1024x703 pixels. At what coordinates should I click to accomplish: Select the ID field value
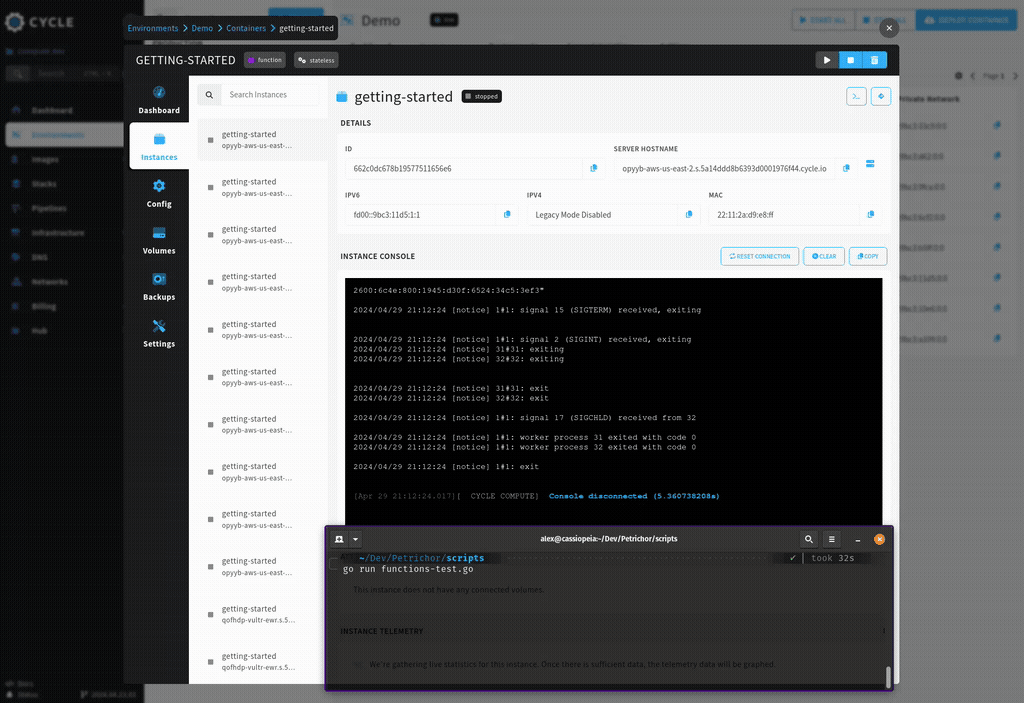click(x=464, y=169)
